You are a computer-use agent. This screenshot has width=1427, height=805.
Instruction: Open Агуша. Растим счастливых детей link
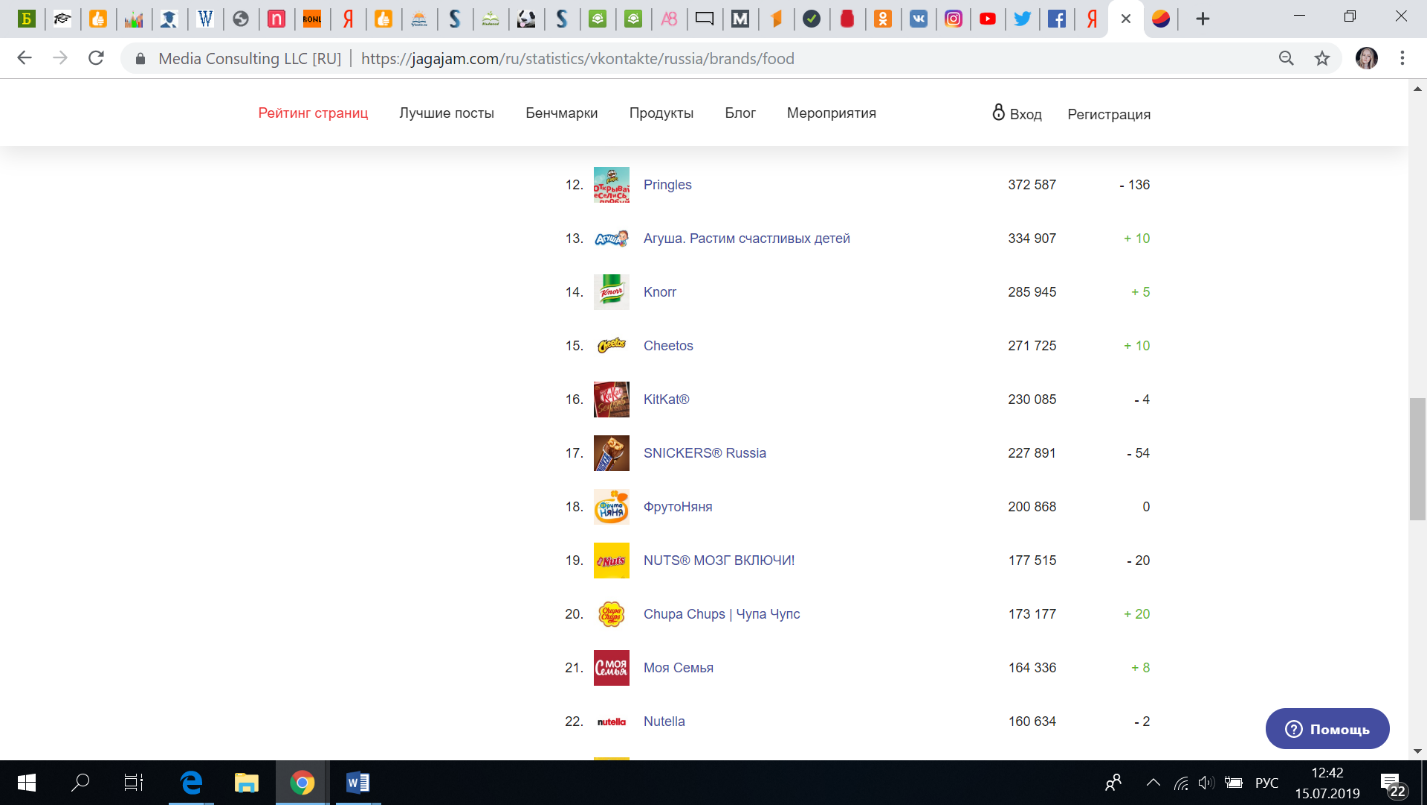click(747, 238)
